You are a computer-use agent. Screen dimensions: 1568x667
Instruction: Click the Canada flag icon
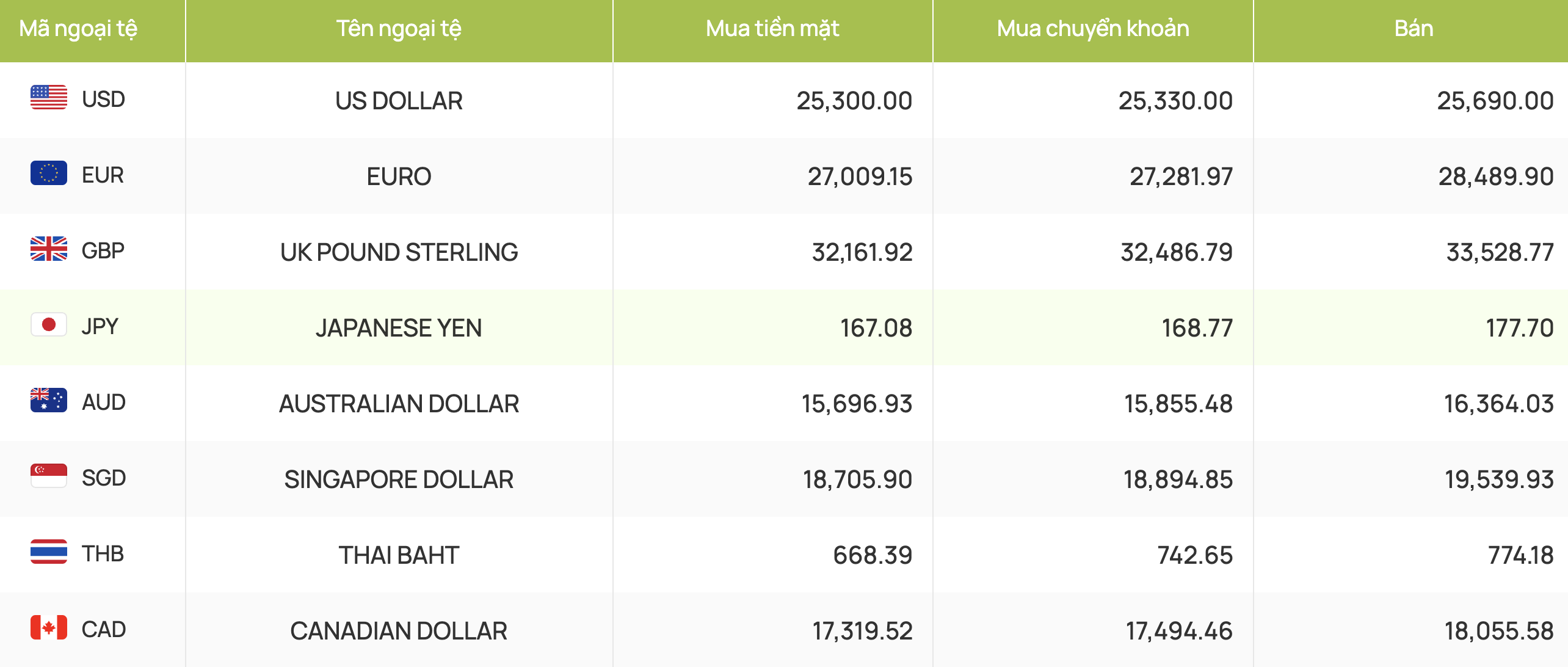pyautogui.click(x=49, y=628)
